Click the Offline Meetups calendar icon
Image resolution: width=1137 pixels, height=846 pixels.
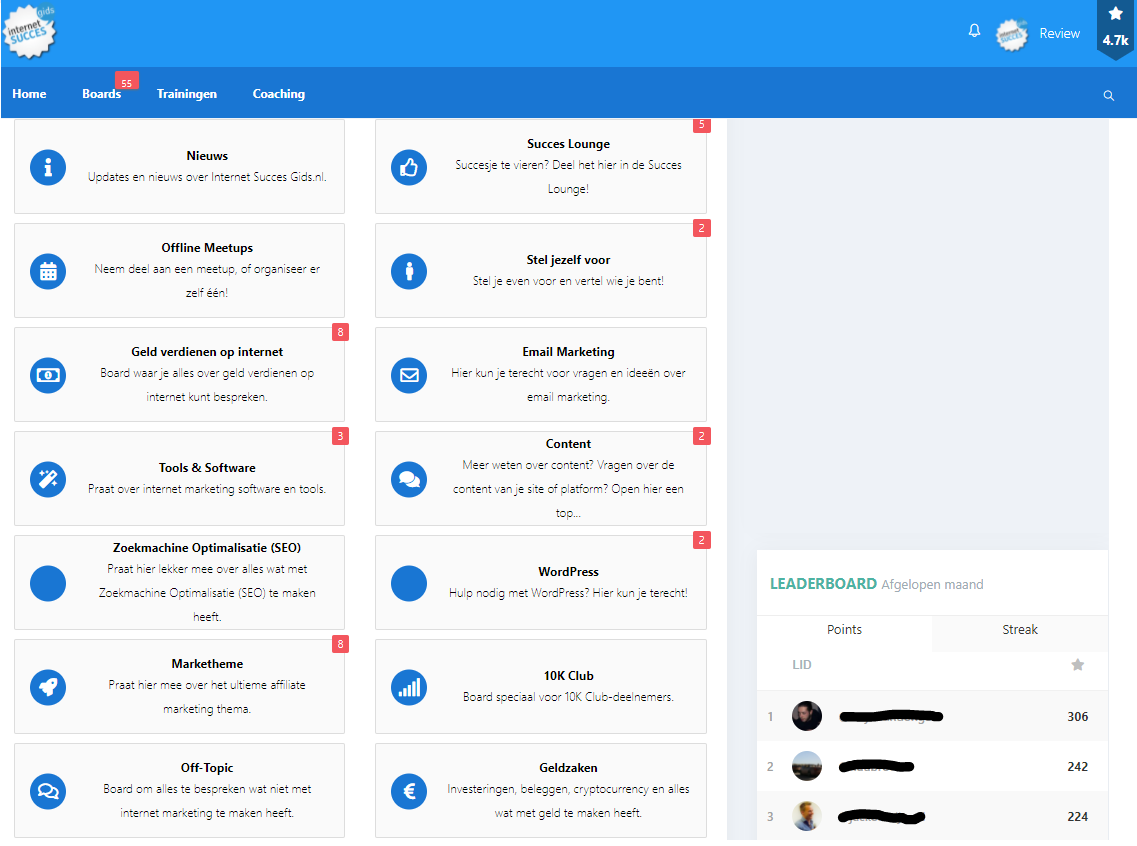[48, 271]
